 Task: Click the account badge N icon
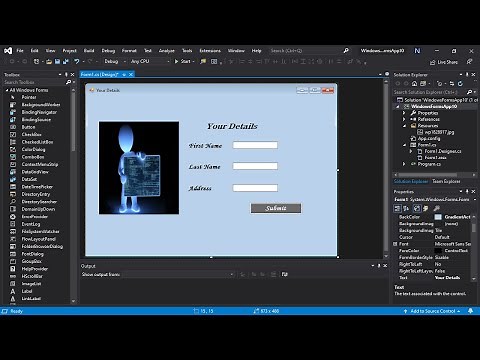417,51
